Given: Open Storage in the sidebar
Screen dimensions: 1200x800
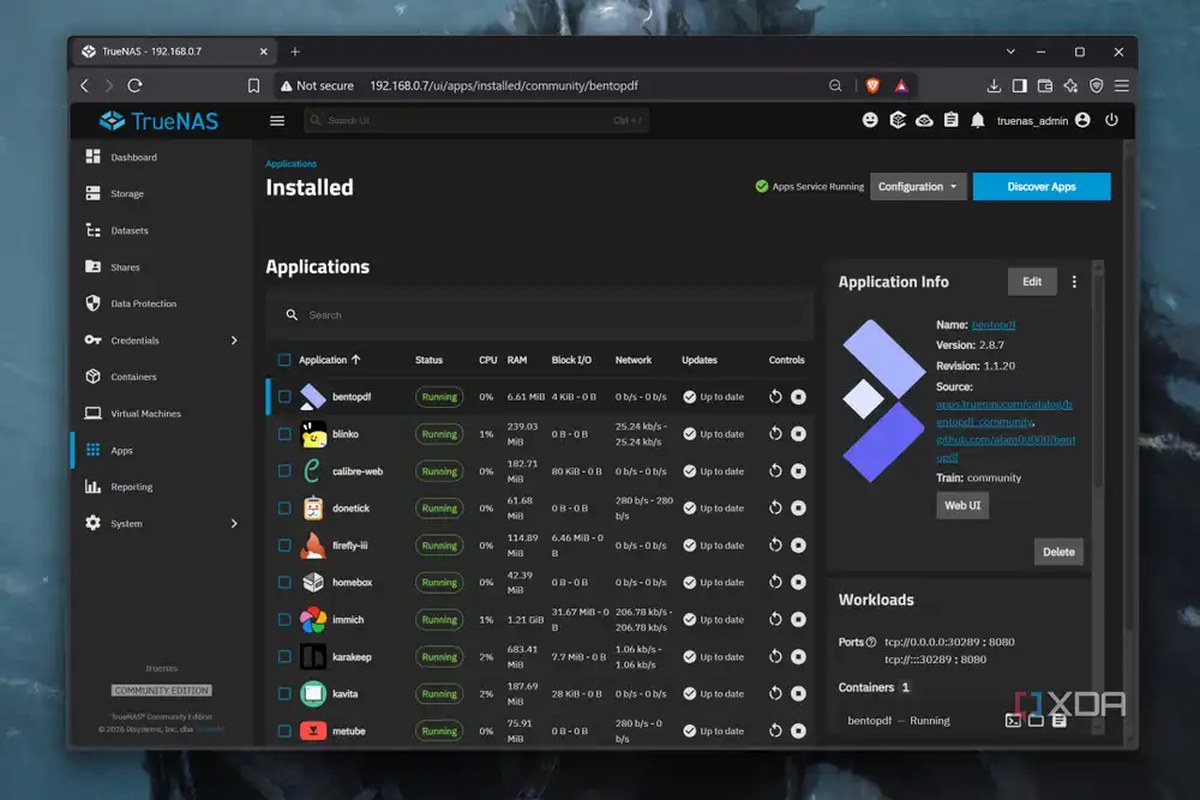Looking at the screenshot, I should (127, 194).
